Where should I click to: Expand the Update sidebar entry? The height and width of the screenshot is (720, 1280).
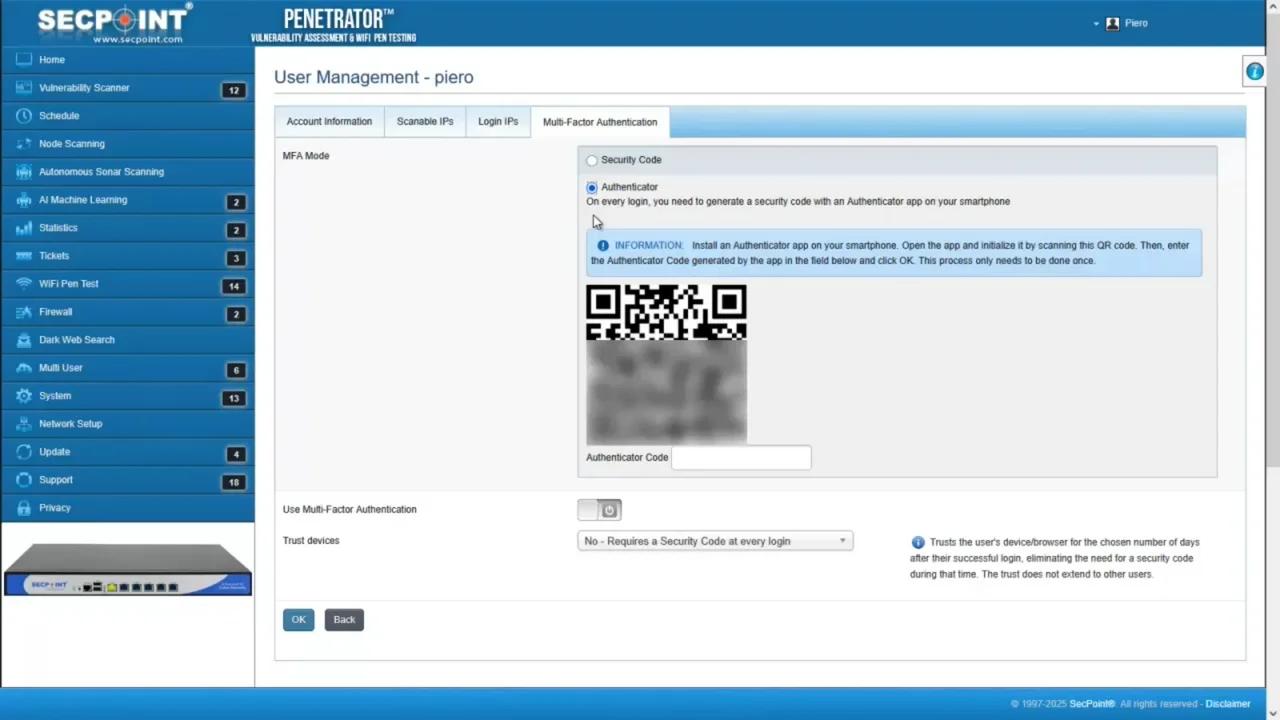(54, 451)
